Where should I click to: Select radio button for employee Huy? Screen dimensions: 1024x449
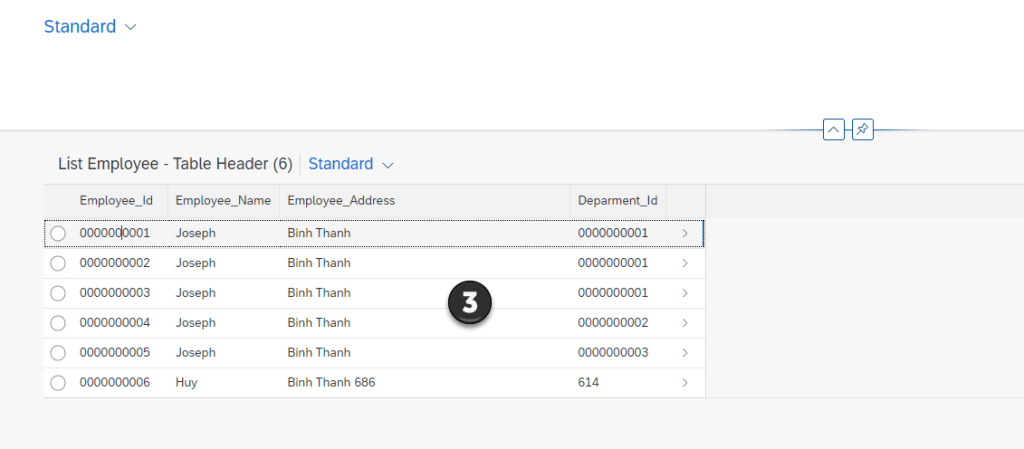pos(58,383)
